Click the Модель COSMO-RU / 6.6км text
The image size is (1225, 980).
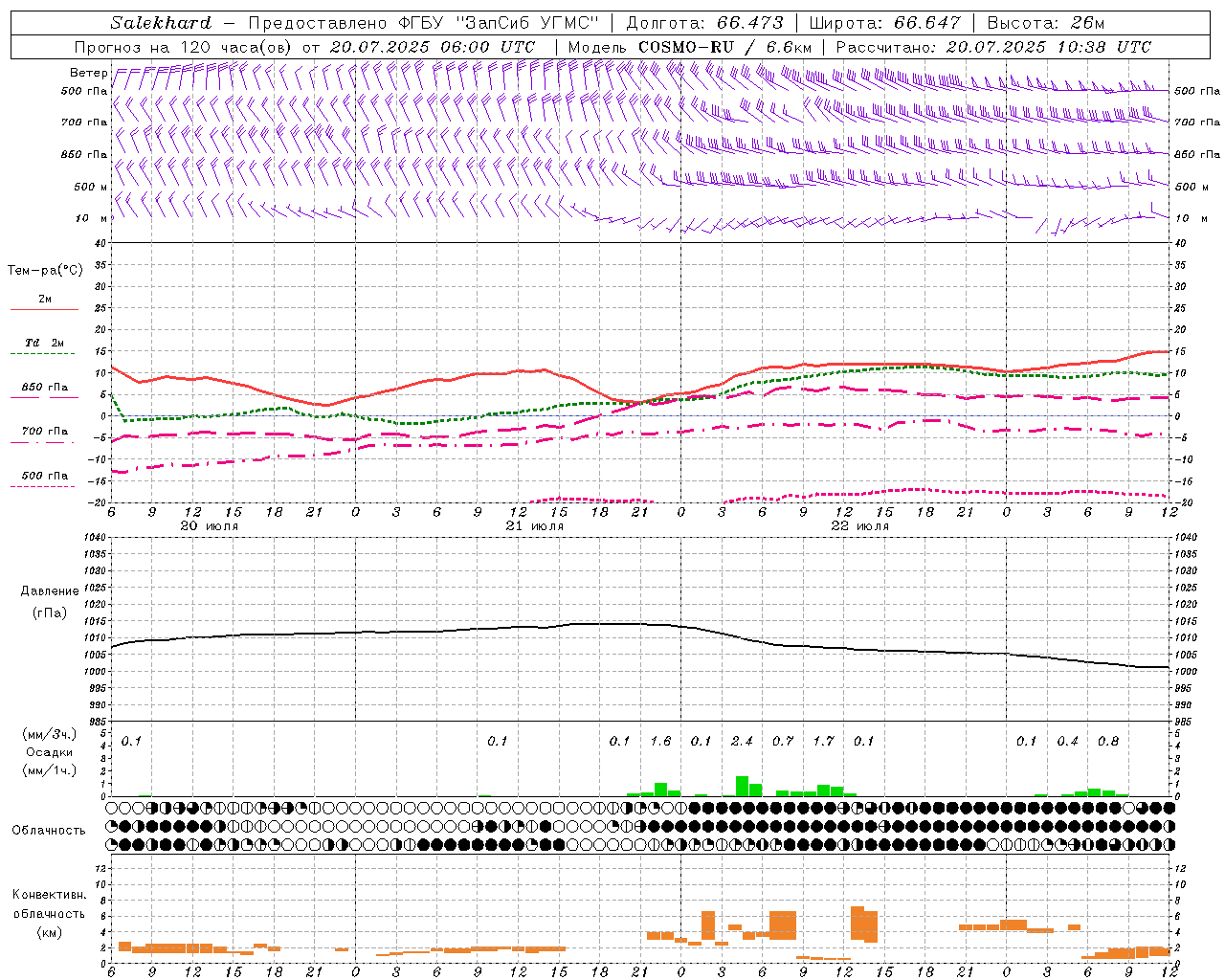click(x=690, y=47)
